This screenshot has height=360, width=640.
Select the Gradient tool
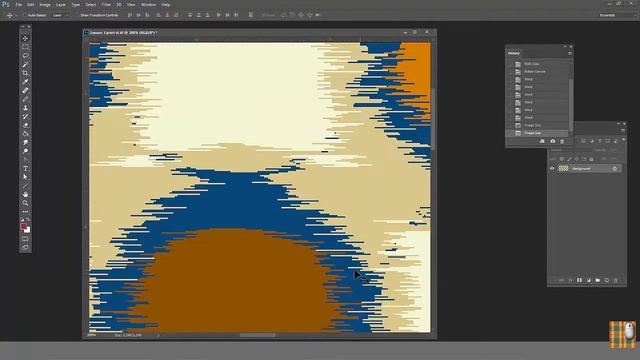[x=25, y=134]
